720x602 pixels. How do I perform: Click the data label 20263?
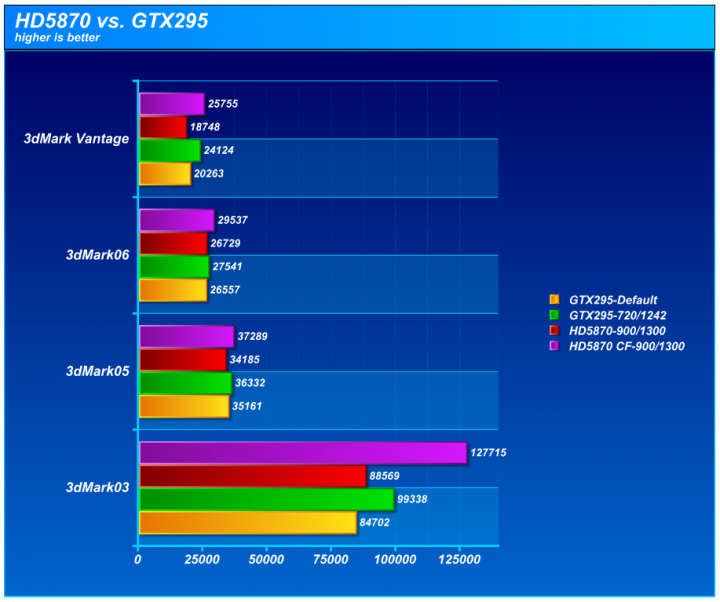pyautogui.click(x=209, y=174)
